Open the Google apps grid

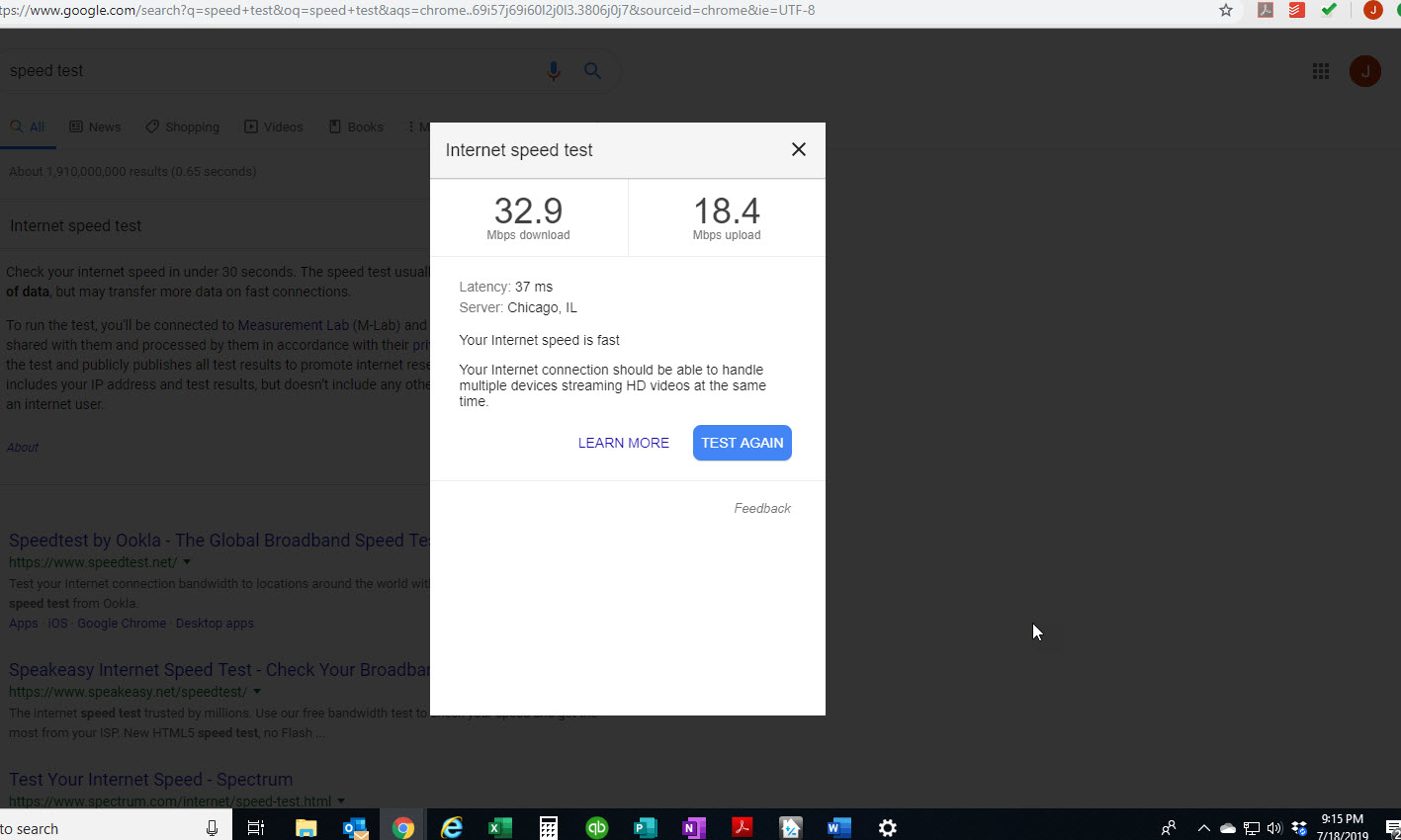point(1321,71)
